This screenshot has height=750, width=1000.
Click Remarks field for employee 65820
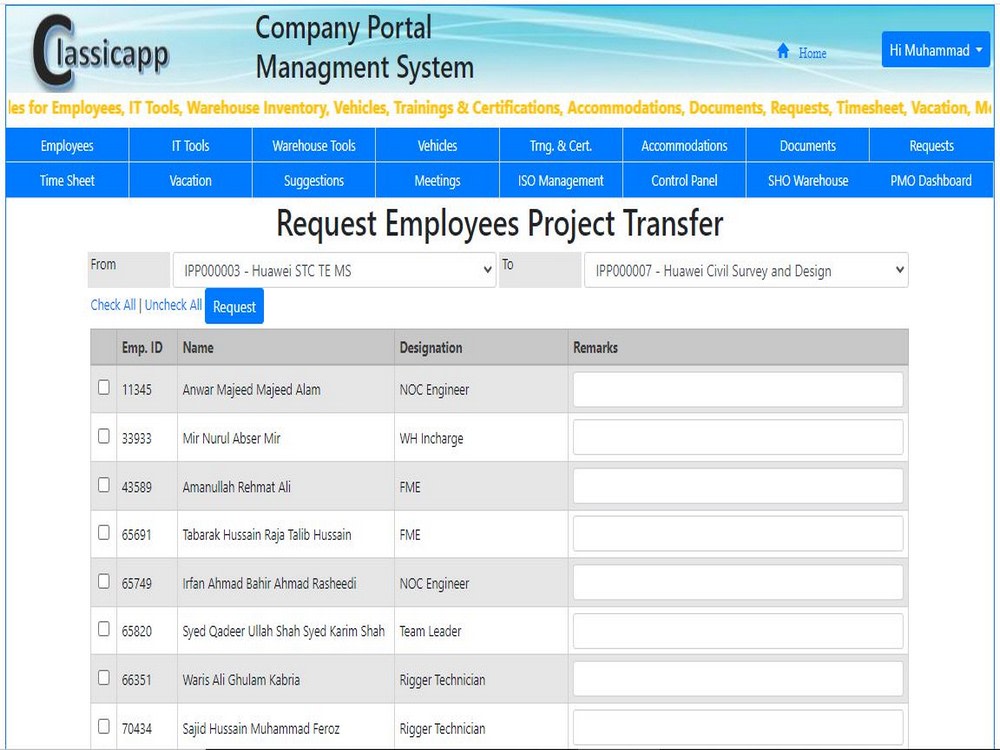pos(738,631)
